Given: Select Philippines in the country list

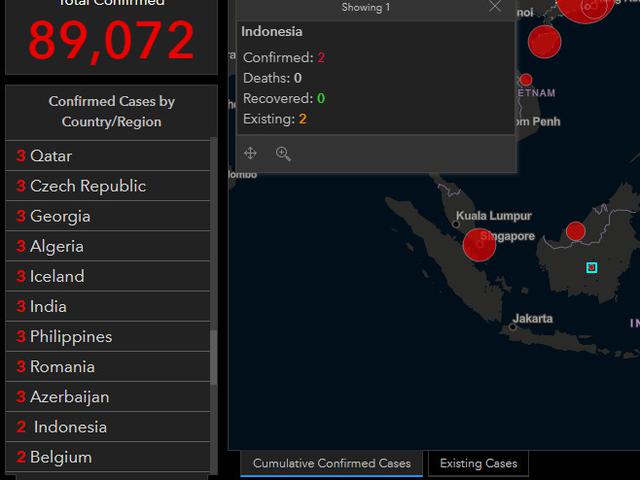Looking at the screenshot, I should 108,337.
